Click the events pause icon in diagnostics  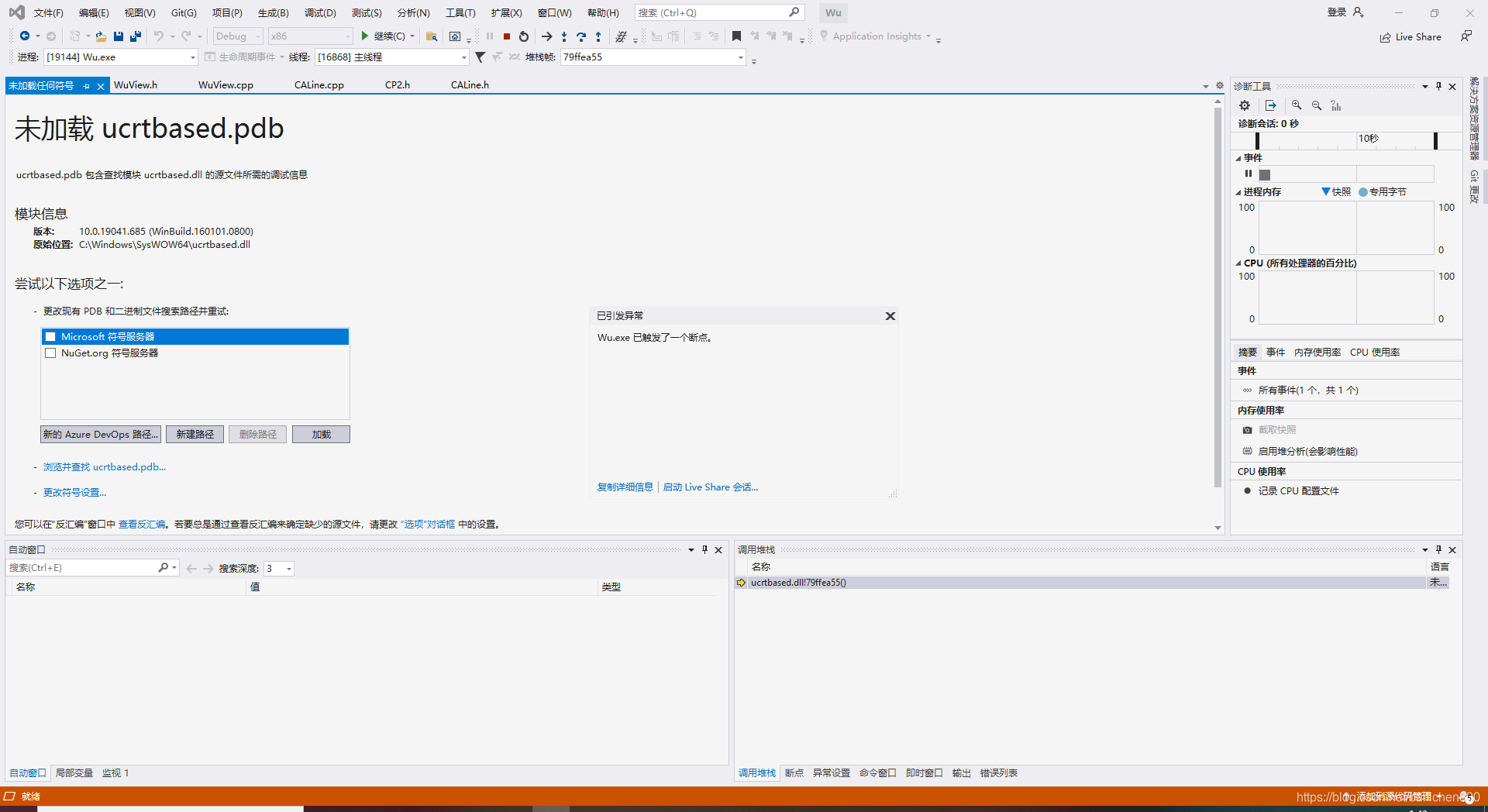coord(1249,174)
